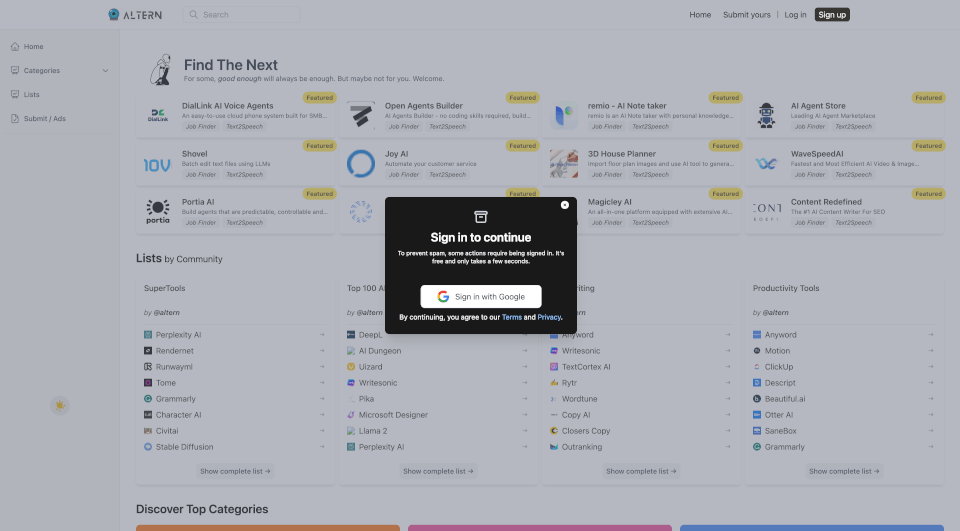The image size is (960, 531).
Task: Toggle the light/dark theme sun button
Action: (x=59, y=405)
